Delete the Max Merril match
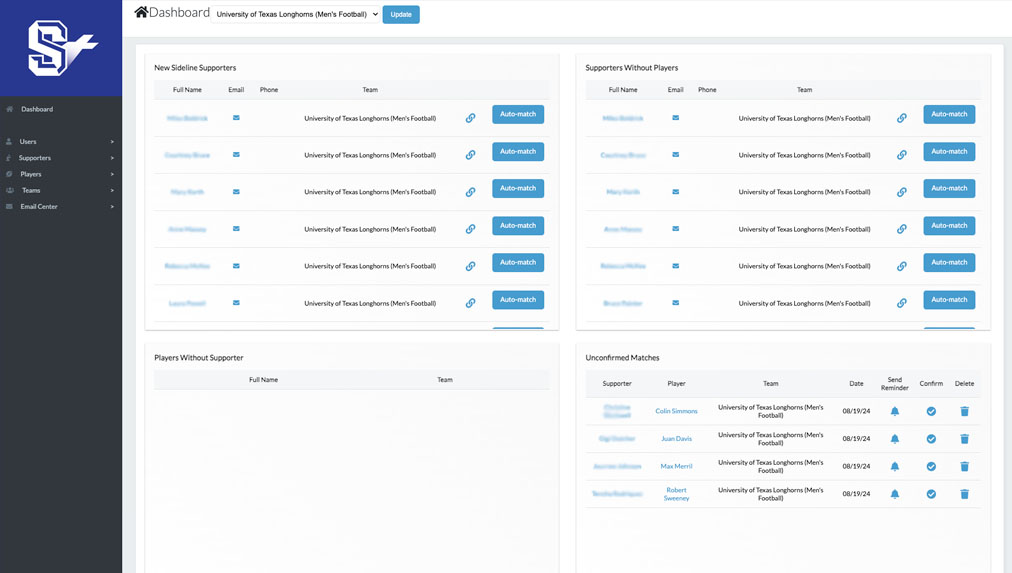This screenshot has width=1012, height=573. 964,466
